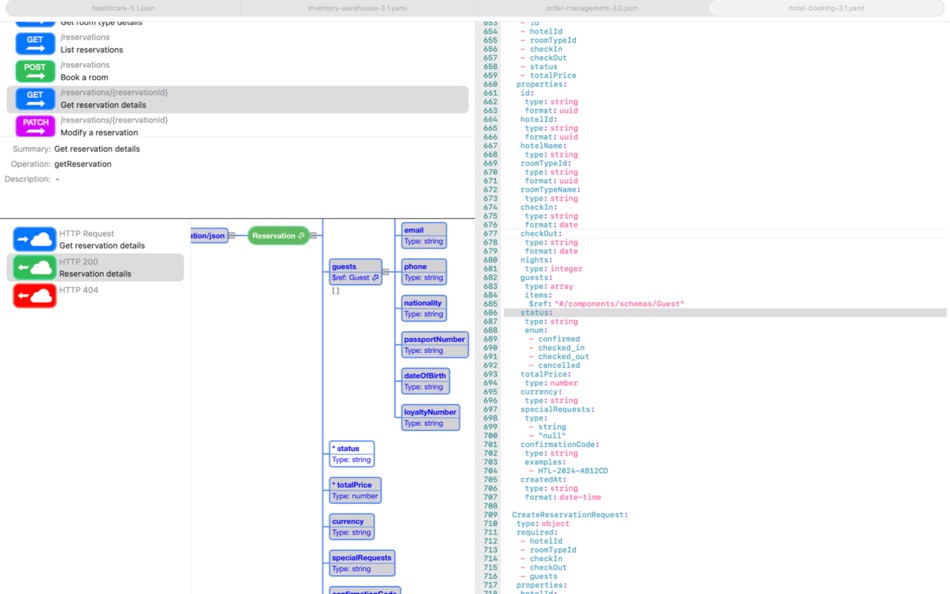The height and width of the screenshot is (594, 950).
Task: Open the inventory-warehouse-3.1.yaml tab
Action: click(355, 8)
